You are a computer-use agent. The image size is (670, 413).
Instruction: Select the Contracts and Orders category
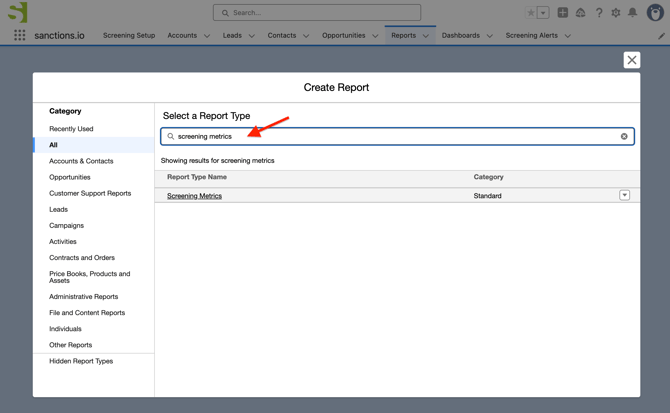[x=82, y=258]
